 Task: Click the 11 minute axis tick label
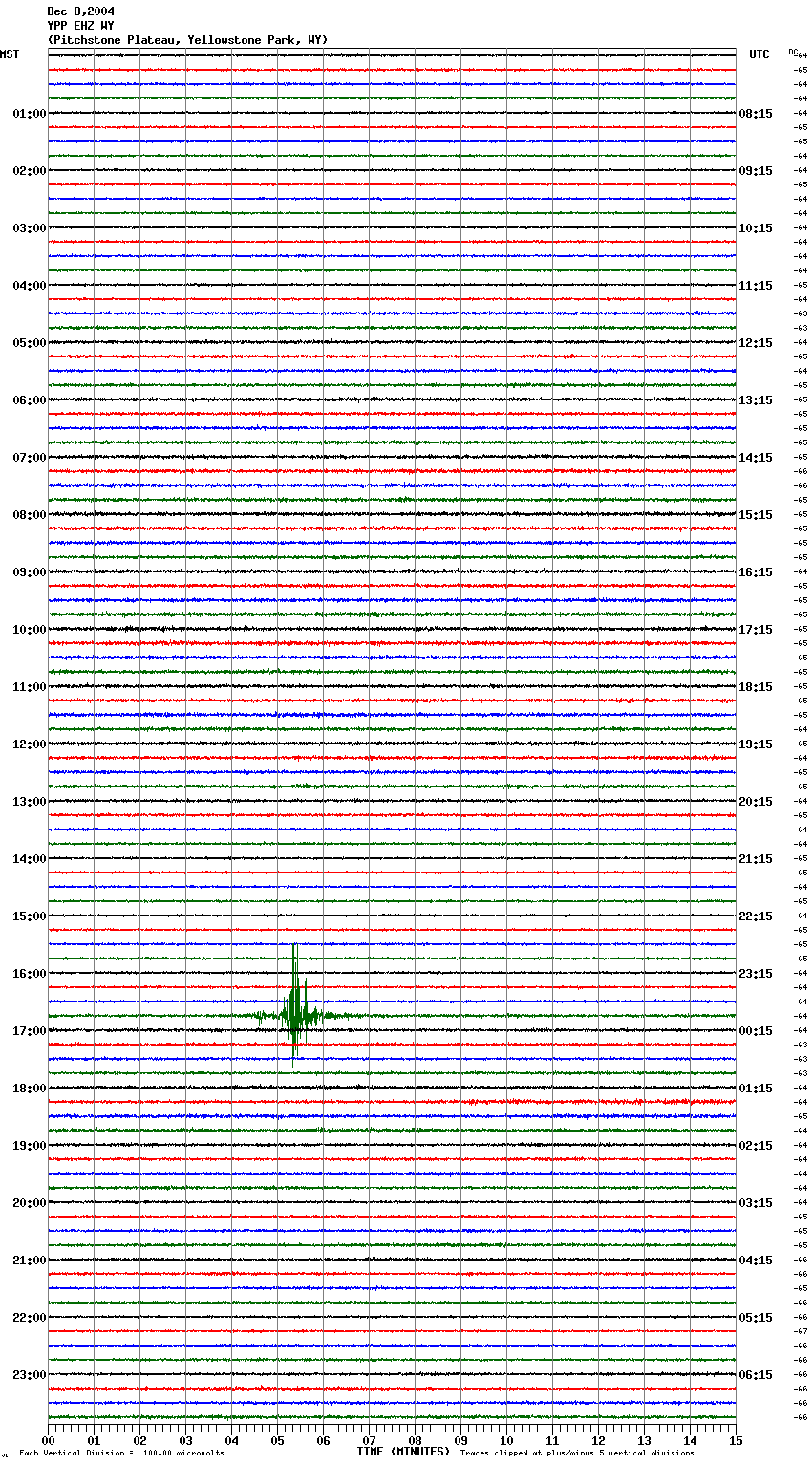pyautogui.click(x=552, y=1440)
